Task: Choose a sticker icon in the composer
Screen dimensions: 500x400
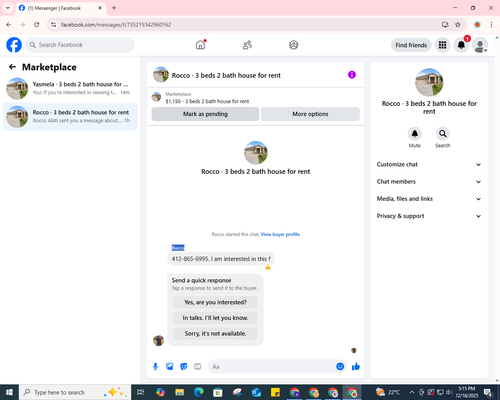Action: click(x=184, y=367)
